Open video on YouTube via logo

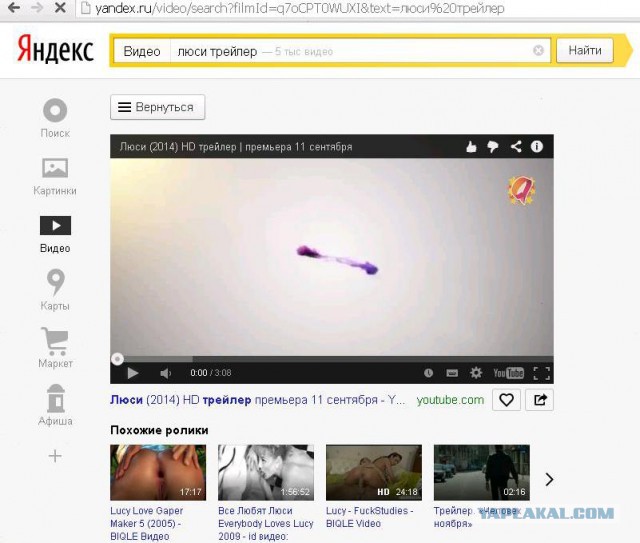coord(508,373)
